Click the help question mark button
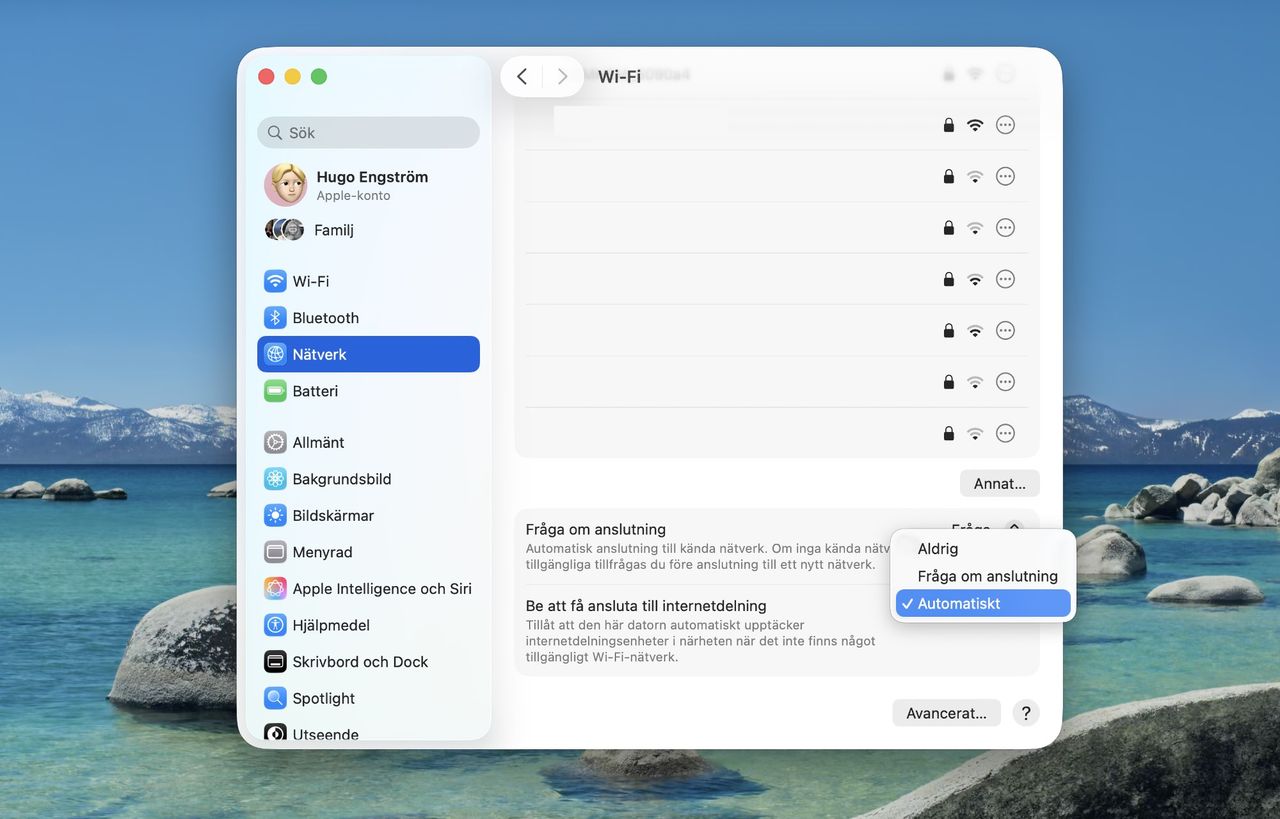 tap(1025, 712)
